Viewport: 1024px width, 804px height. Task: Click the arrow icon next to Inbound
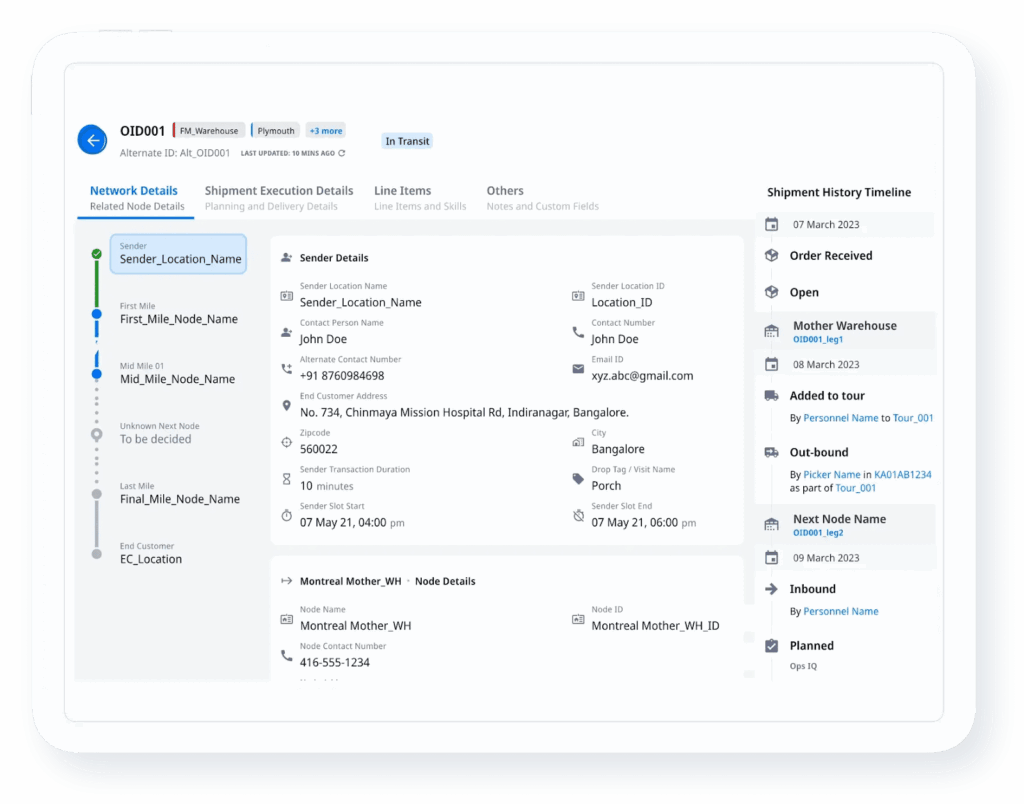pyautogui.click(x=771, y=589)
